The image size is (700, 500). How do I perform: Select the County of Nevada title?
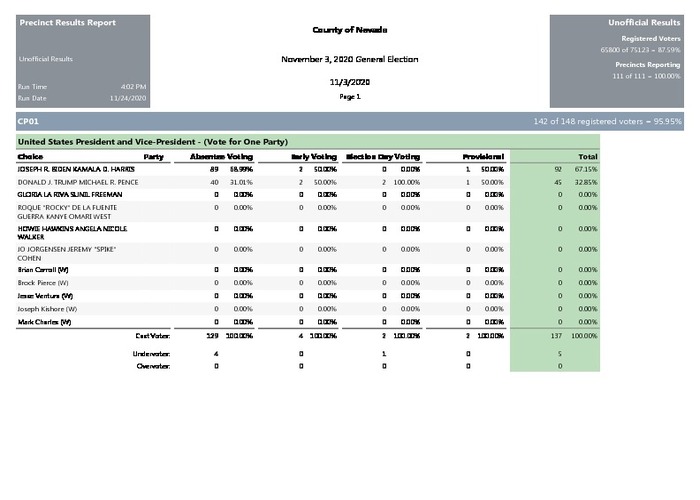point(349,30)
